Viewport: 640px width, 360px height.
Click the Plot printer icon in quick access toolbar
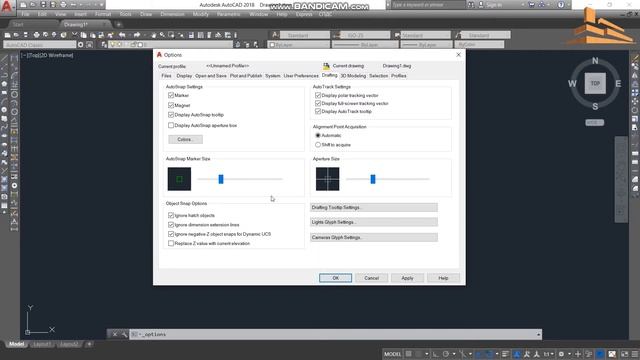(63, 5)
